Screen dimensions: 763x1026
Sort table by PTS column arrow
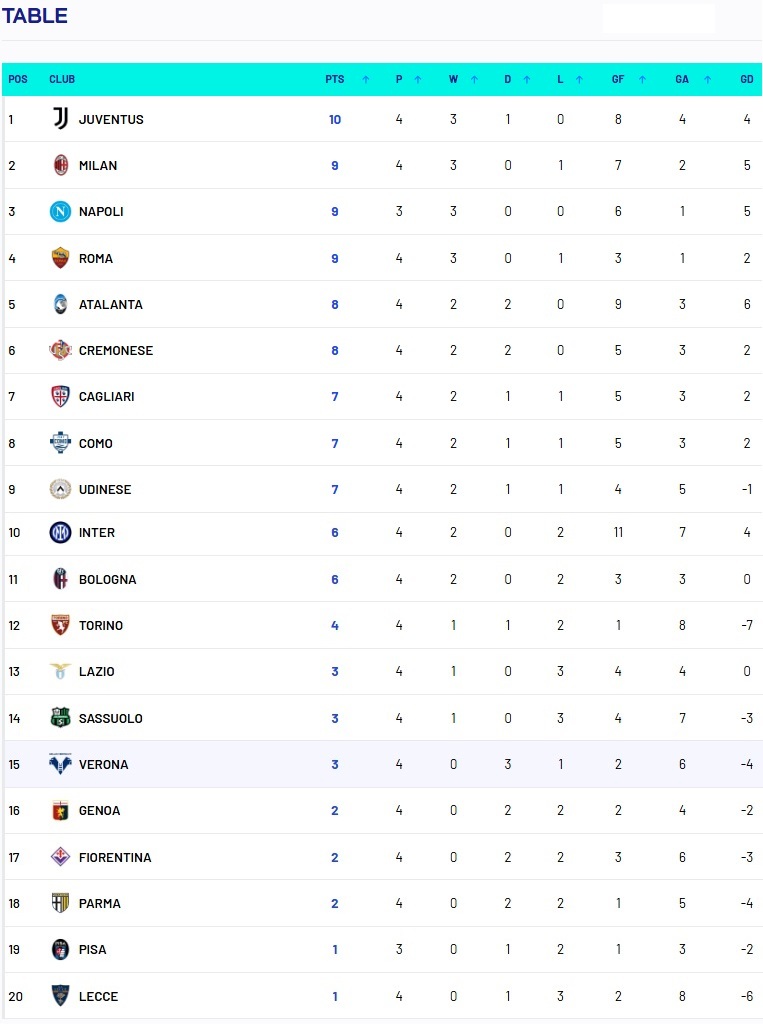pos(366,80)
